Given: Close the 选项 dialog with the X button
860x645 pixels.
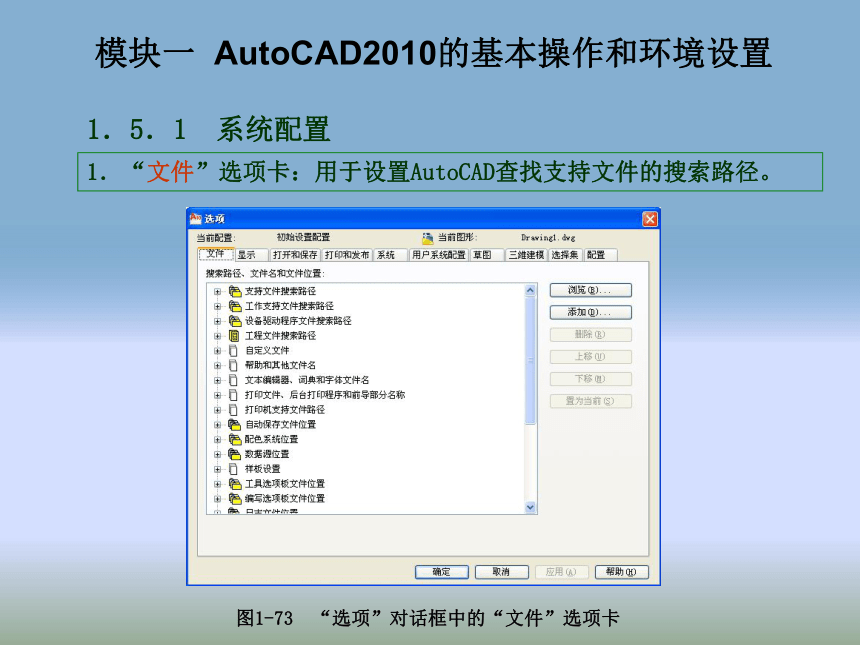Looking at the screenshot, I should click(650, 219).
